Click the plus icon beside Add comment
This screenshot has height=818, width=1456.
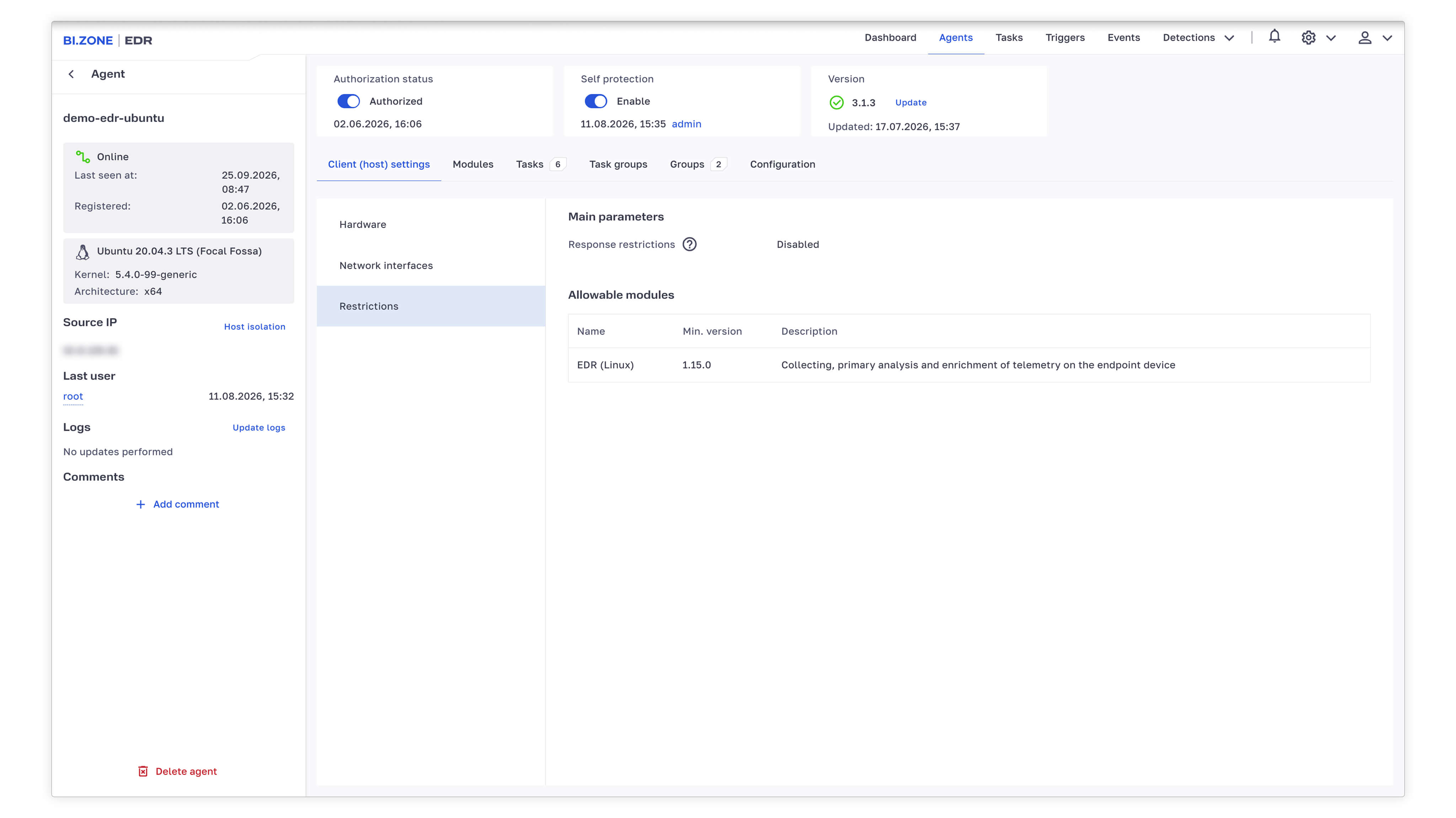pos(141,505)
